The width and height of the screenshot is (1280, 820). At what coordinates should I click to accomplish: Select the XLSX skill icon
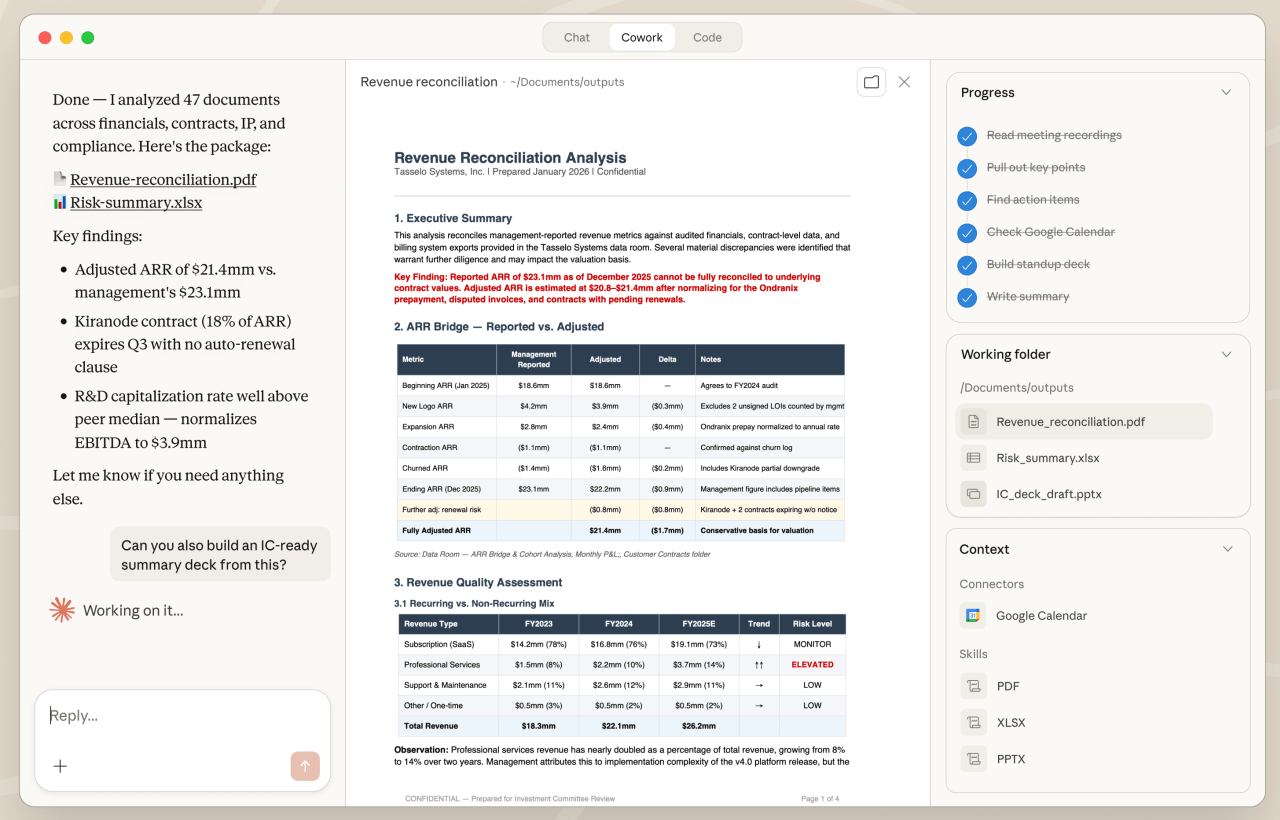[x=973, y=722]
